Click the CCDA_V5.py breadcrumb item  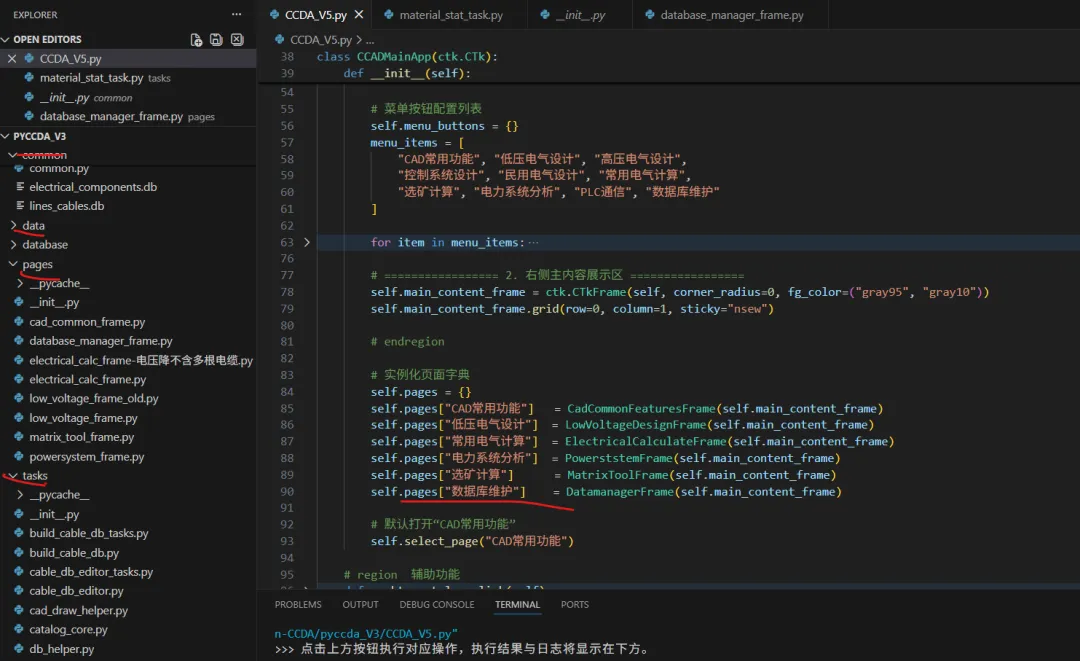(x=320, y=39)
